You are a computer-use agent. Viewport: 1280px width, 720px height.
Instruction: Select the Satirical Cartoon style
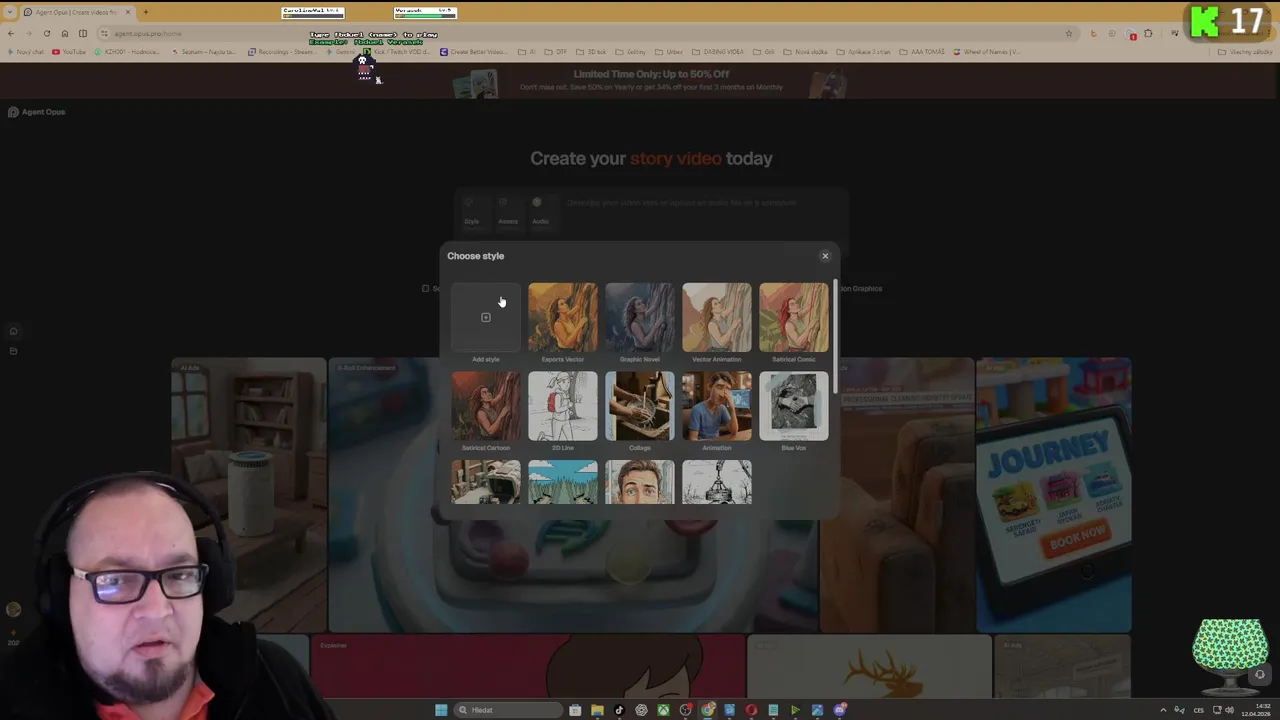[x=486, y=406]
